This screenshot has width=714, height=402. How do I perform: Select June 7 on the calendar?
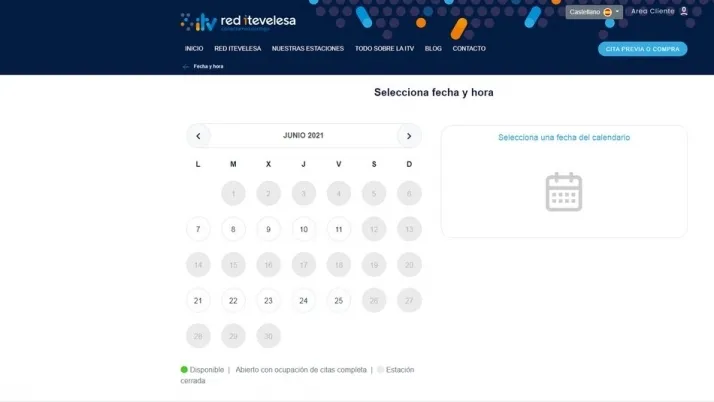[198, 229]
